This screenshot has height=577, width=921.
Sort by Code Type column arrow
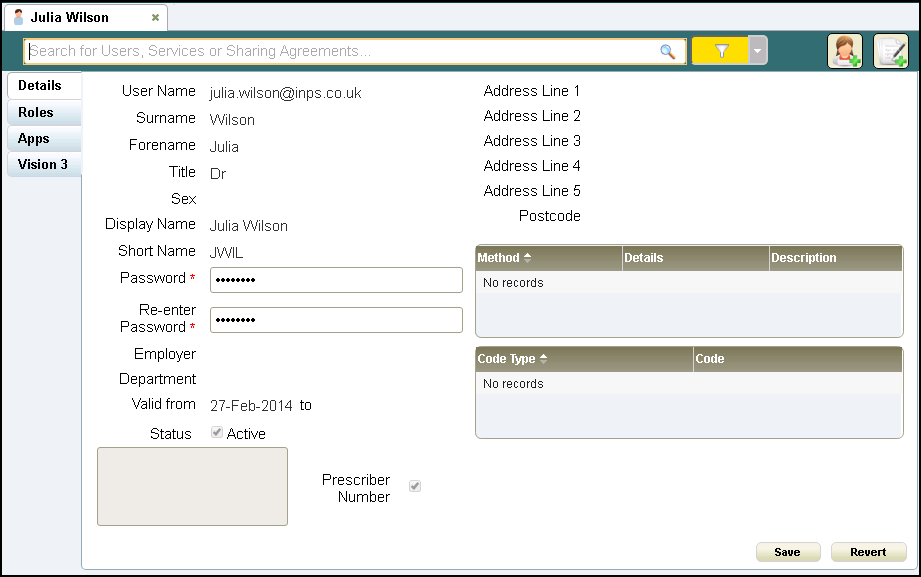click(542, 359)
